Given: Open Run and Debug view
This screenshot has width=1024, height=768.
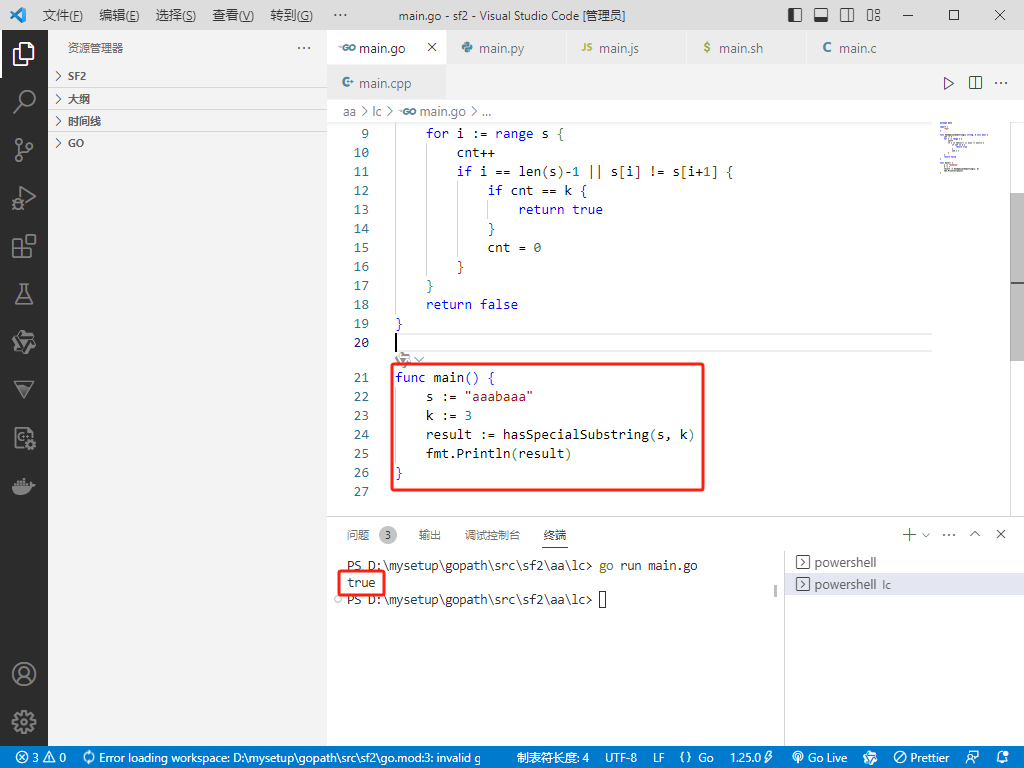Looking at the screenshot, I should coord(24,198).
